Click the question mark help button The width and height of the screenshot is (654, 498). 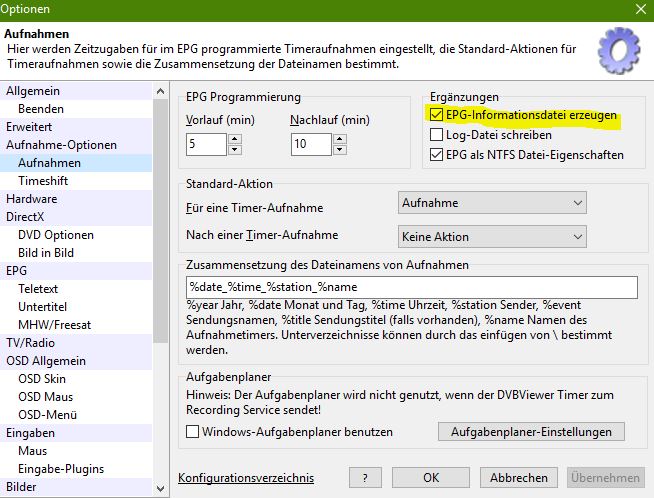(365, 478)
